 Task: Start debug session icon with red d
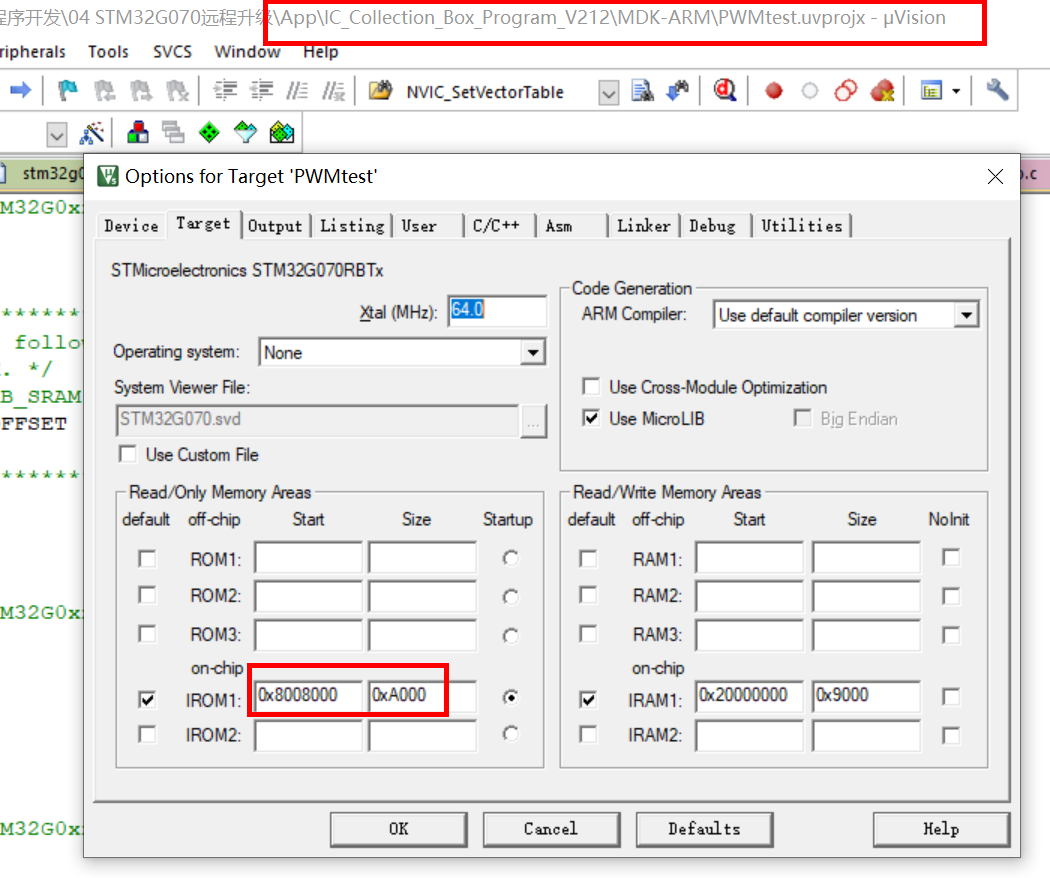click(x=725, y=90)
